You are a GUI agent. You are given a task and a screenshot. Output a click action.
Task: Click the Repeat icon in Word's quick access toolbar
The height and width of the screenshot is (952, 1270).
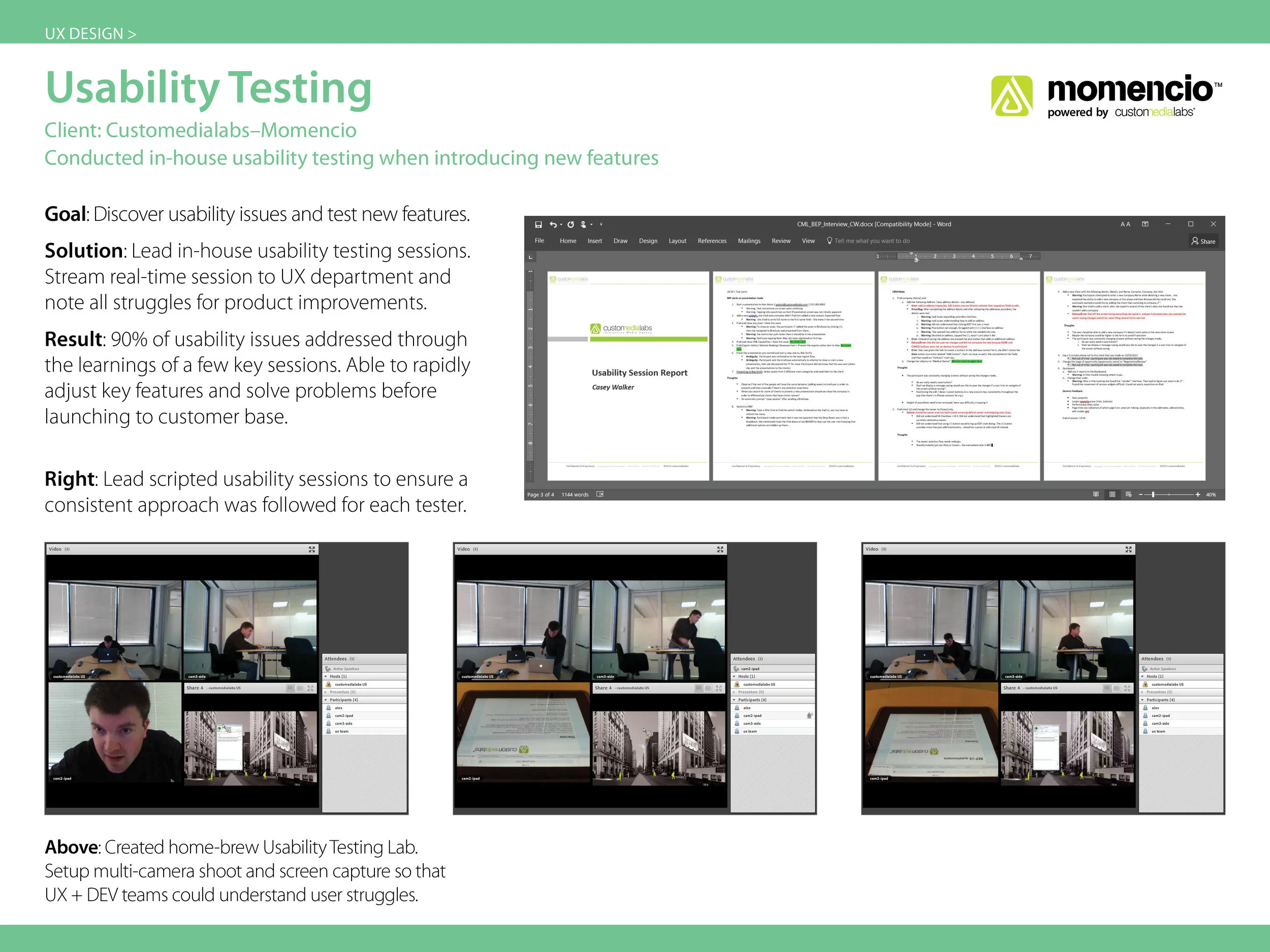570,224
